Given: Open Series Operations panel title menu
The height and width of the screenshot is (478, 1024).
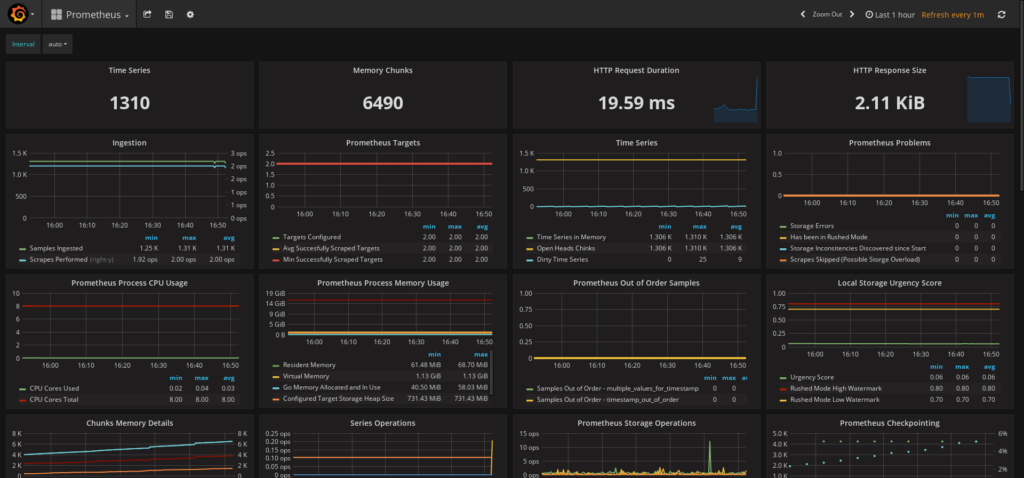Looking at the screenshot, I should pyautogui.click(x=383, y=422).
